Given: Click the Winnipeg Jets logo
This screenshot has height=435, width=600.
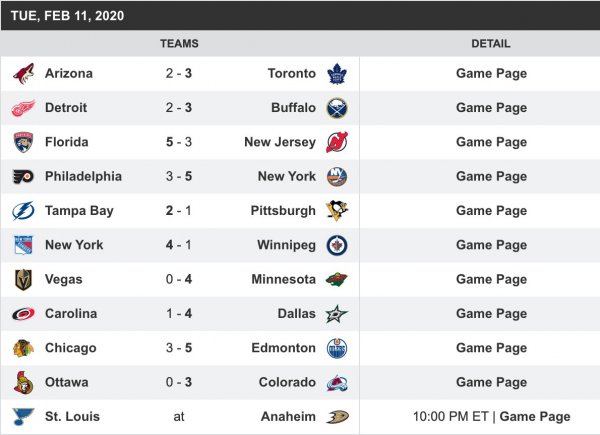Looking at the screenshot, I should [337, 245].
